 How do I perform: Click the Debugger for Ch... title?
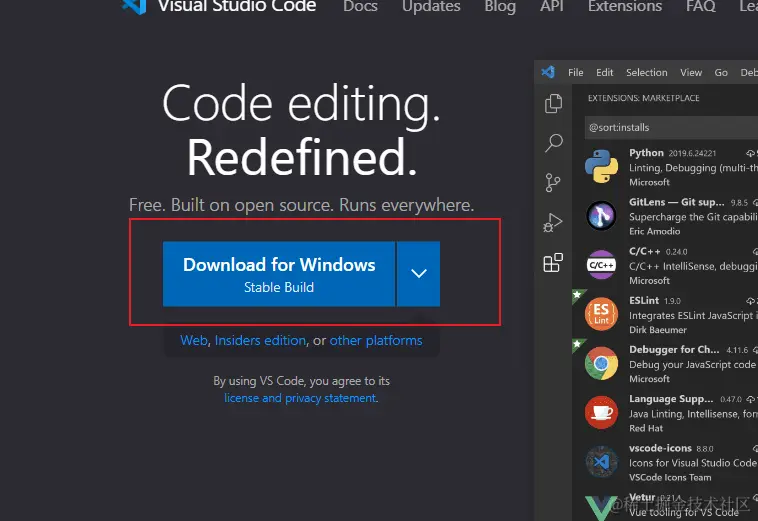674,349
